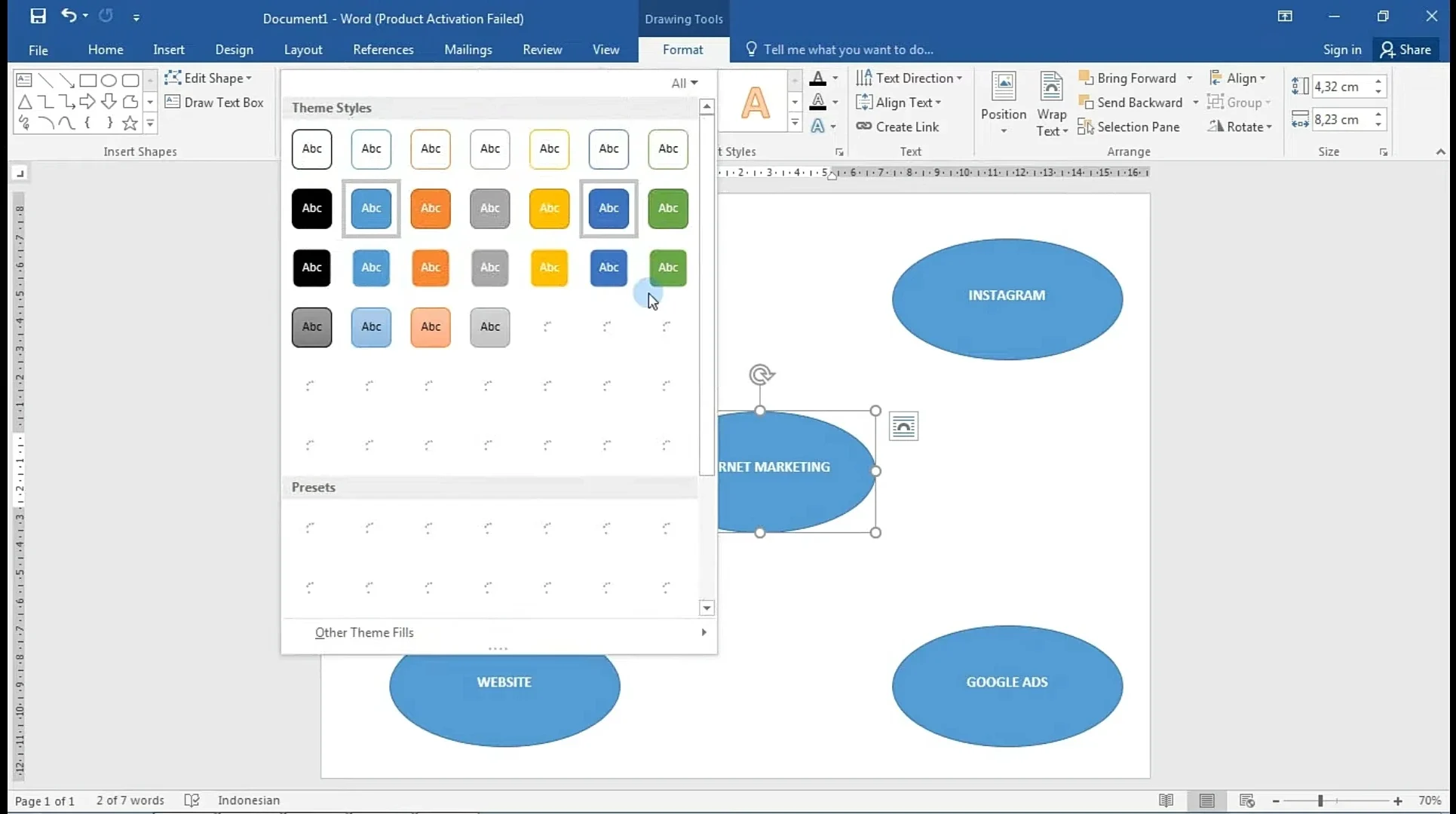Switch to the Design tab

click(234, 50)
